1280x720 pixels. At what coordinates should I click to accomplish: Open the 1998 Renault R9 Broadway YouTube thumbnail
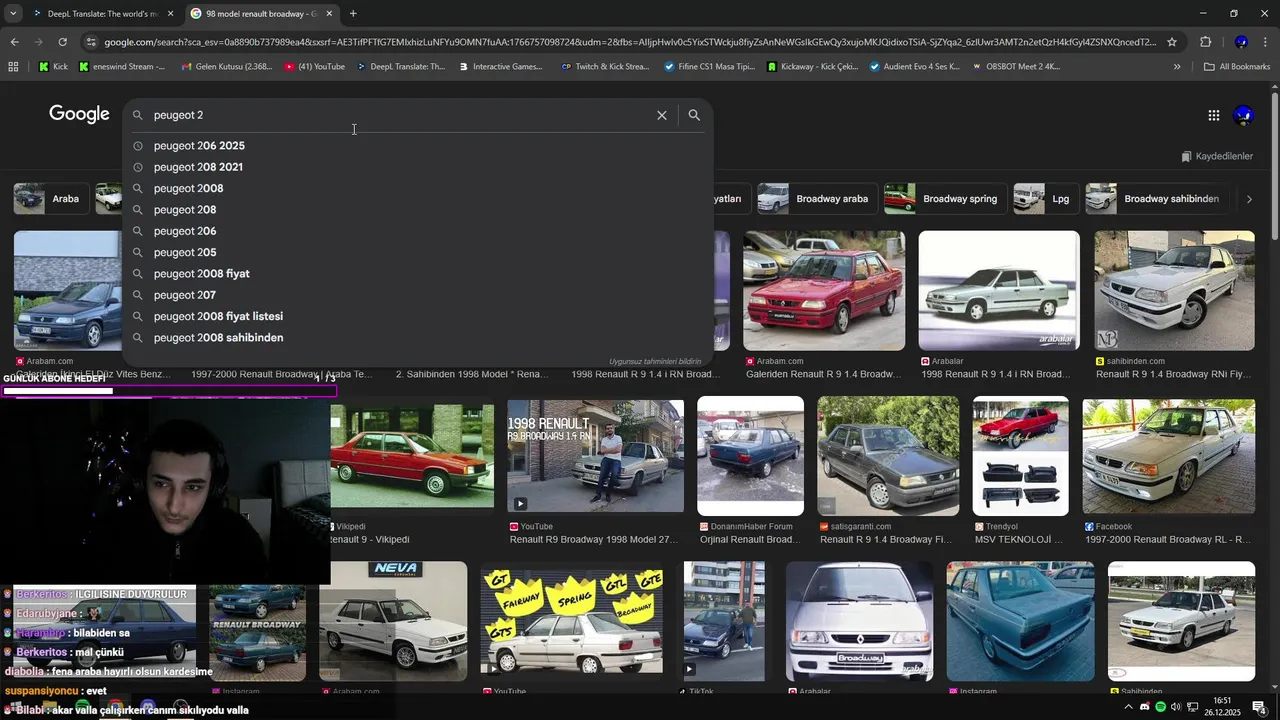596,457
